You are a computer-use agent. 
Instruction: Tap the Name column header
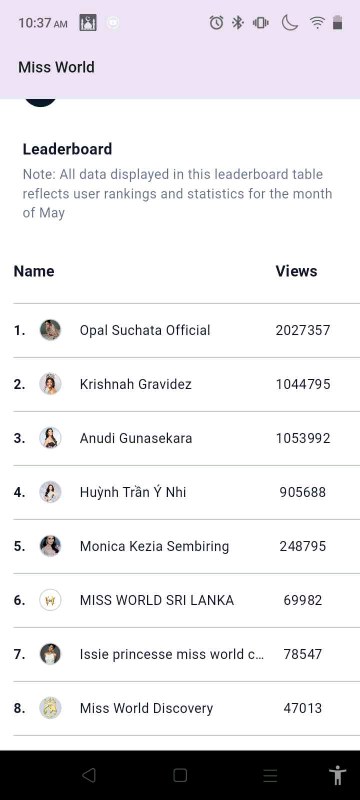34,271
